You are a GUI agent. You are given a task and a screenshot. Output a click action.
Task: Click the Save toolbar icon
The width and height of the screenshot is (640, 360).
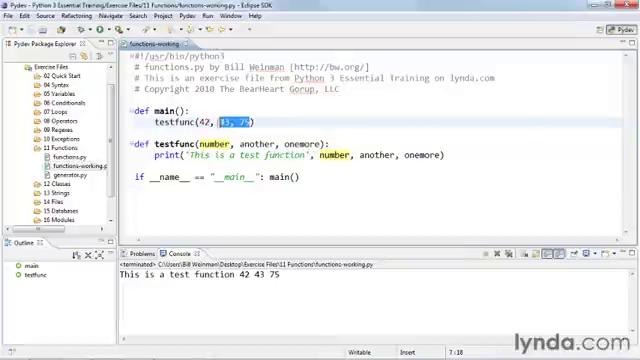tap(31, 30)
